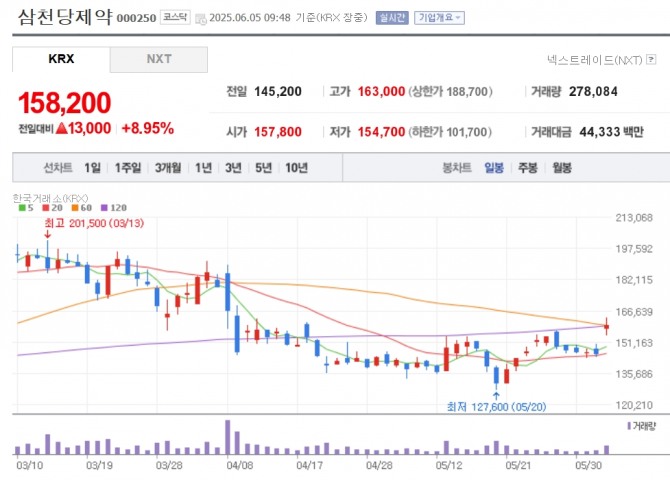Click the red 20-day moving average legend

(x=52, y=208)
